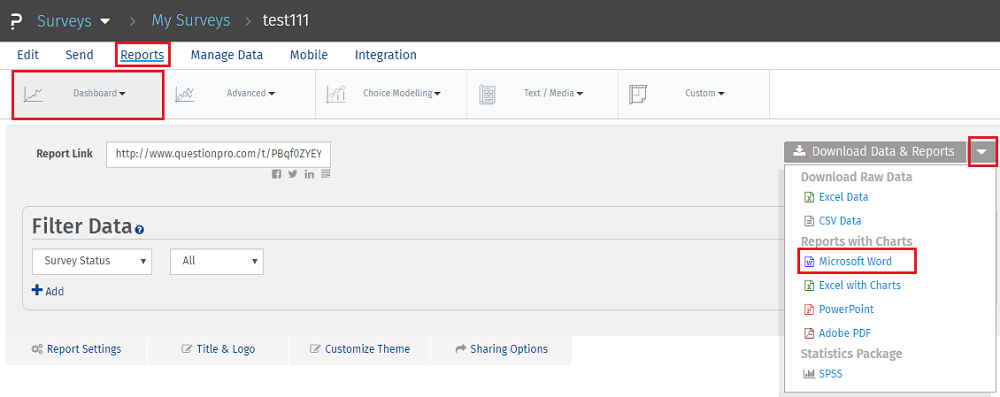Click the Report Settings gears icon

click(37, 349)
